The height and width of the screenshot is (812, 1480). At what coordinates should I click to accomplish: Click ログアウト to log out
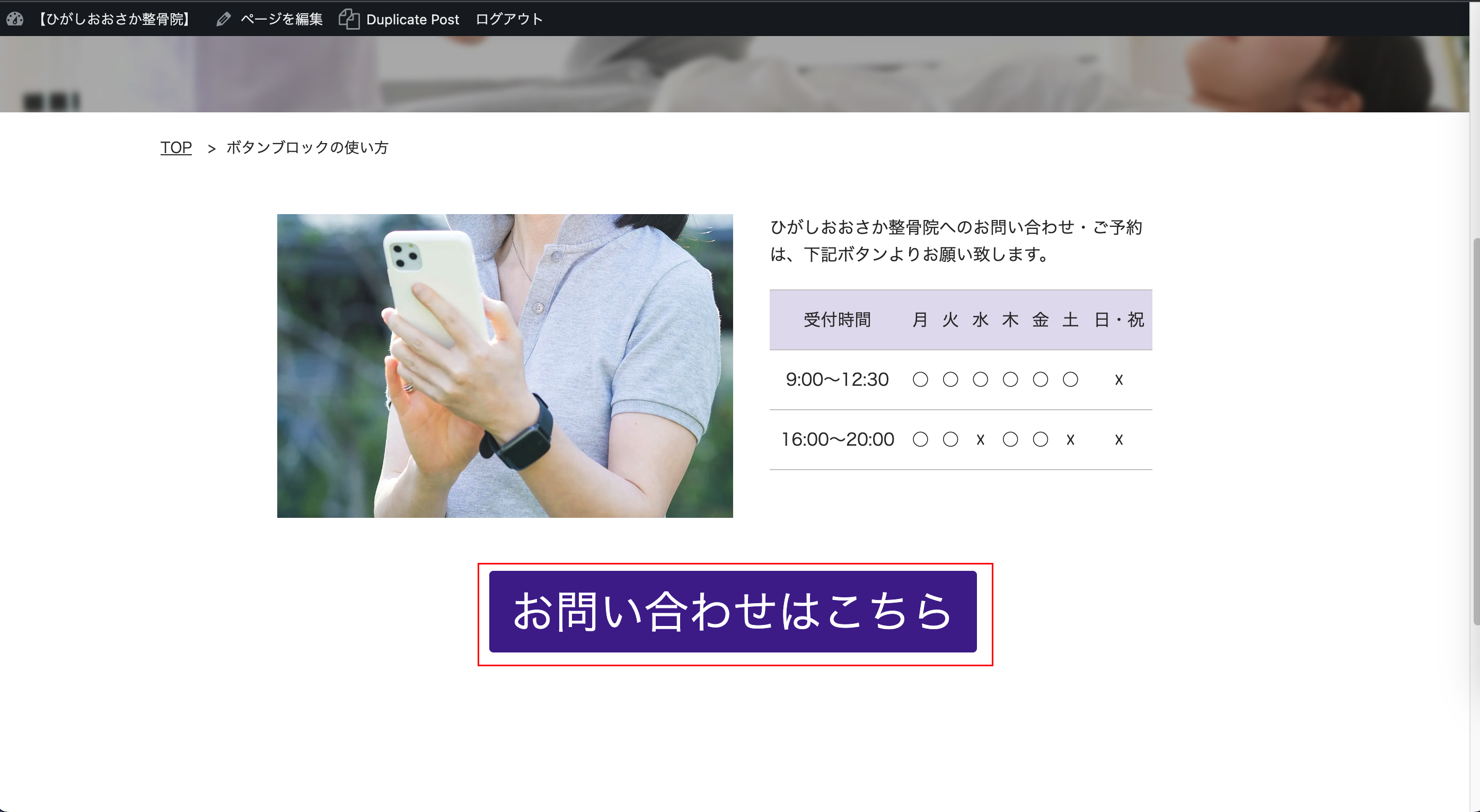508,20
